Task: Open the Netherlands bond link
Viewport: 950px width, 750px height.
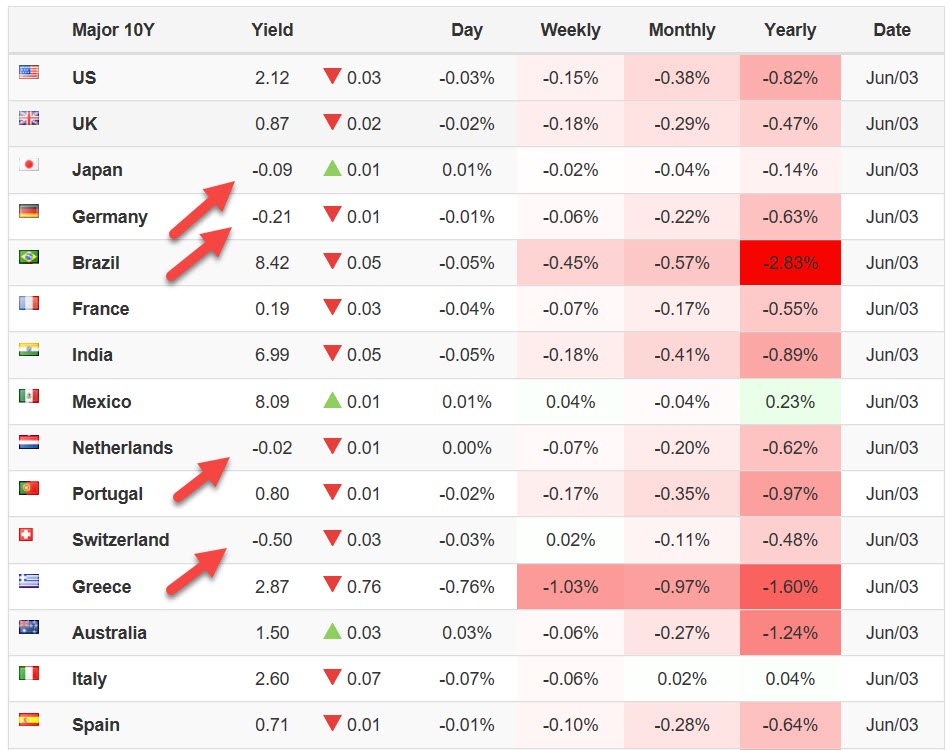Action: 122,448
